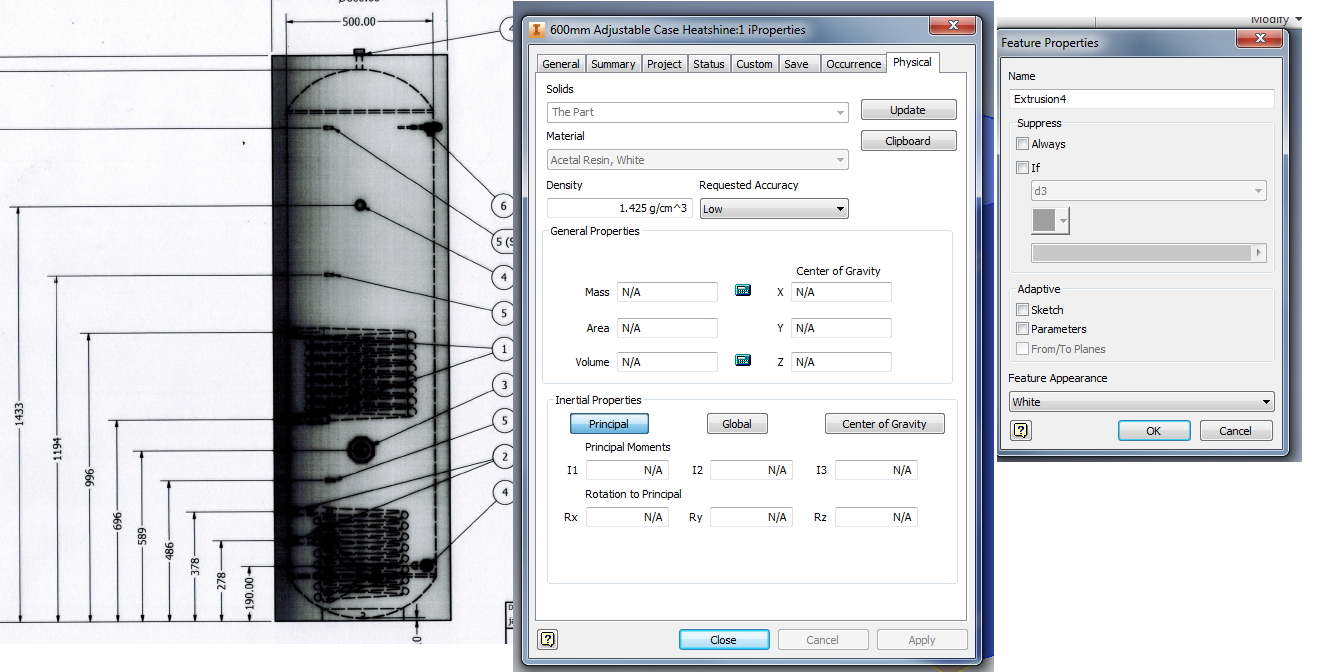Screen dimensions: 1320x672
Task: Enable the Always suppress checkbox
Action: (x=1022, y=143)
